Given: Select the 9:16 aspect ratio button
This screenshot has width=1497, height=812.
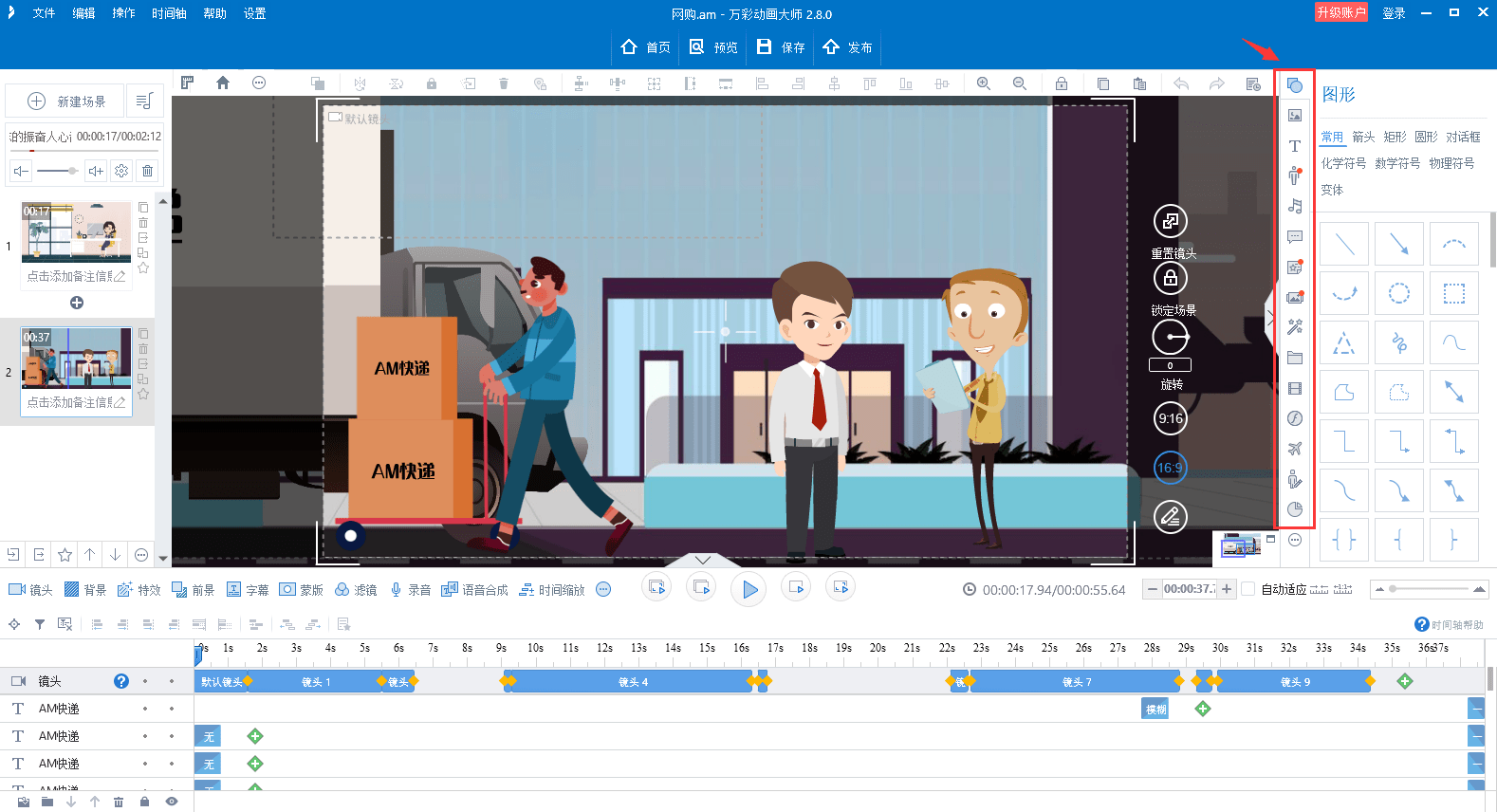Looking at the screenshot, I should pos(1170,418).
